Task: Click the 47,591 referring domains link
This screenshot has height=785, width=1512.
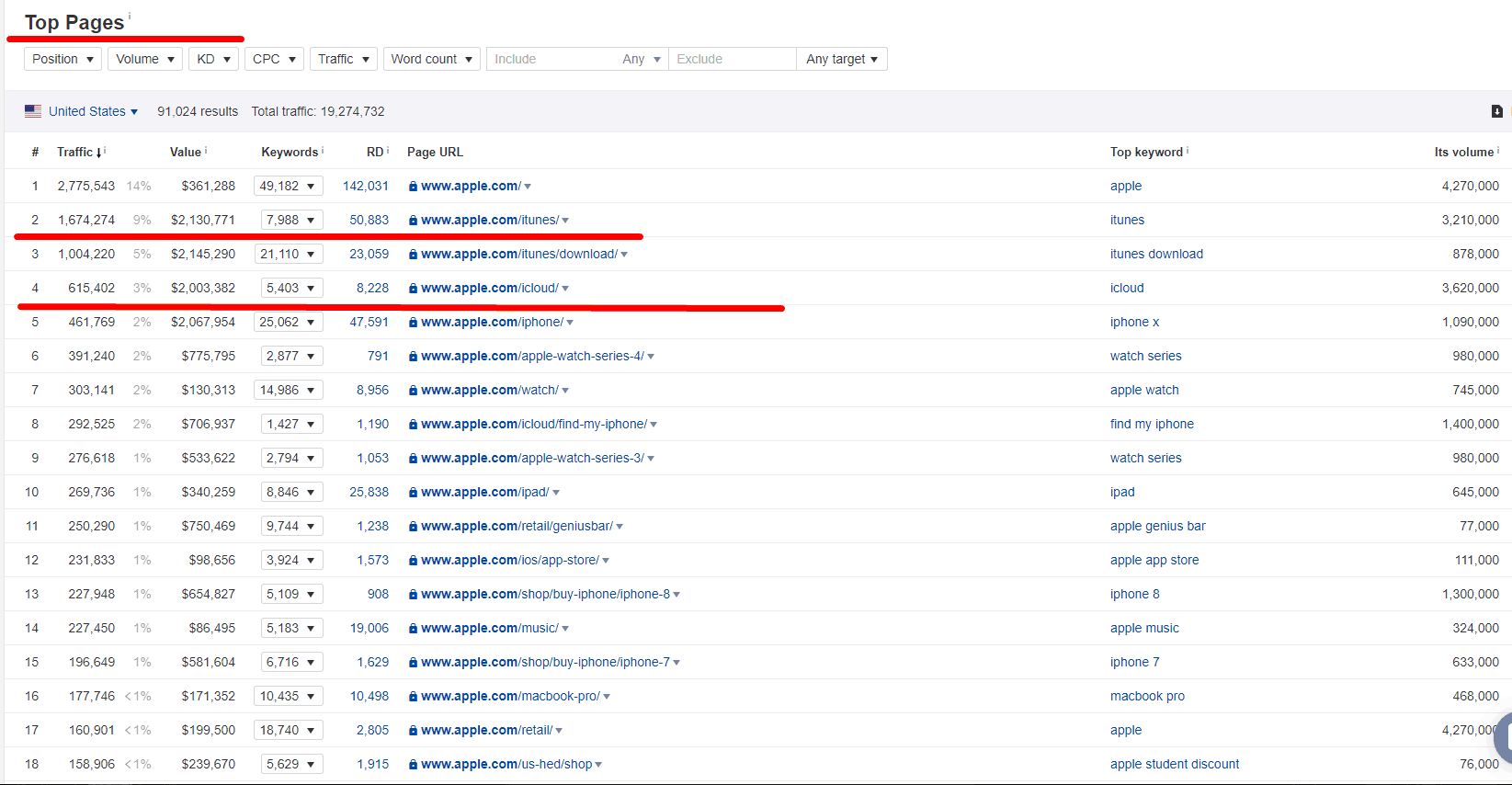Action: [369, 322]
